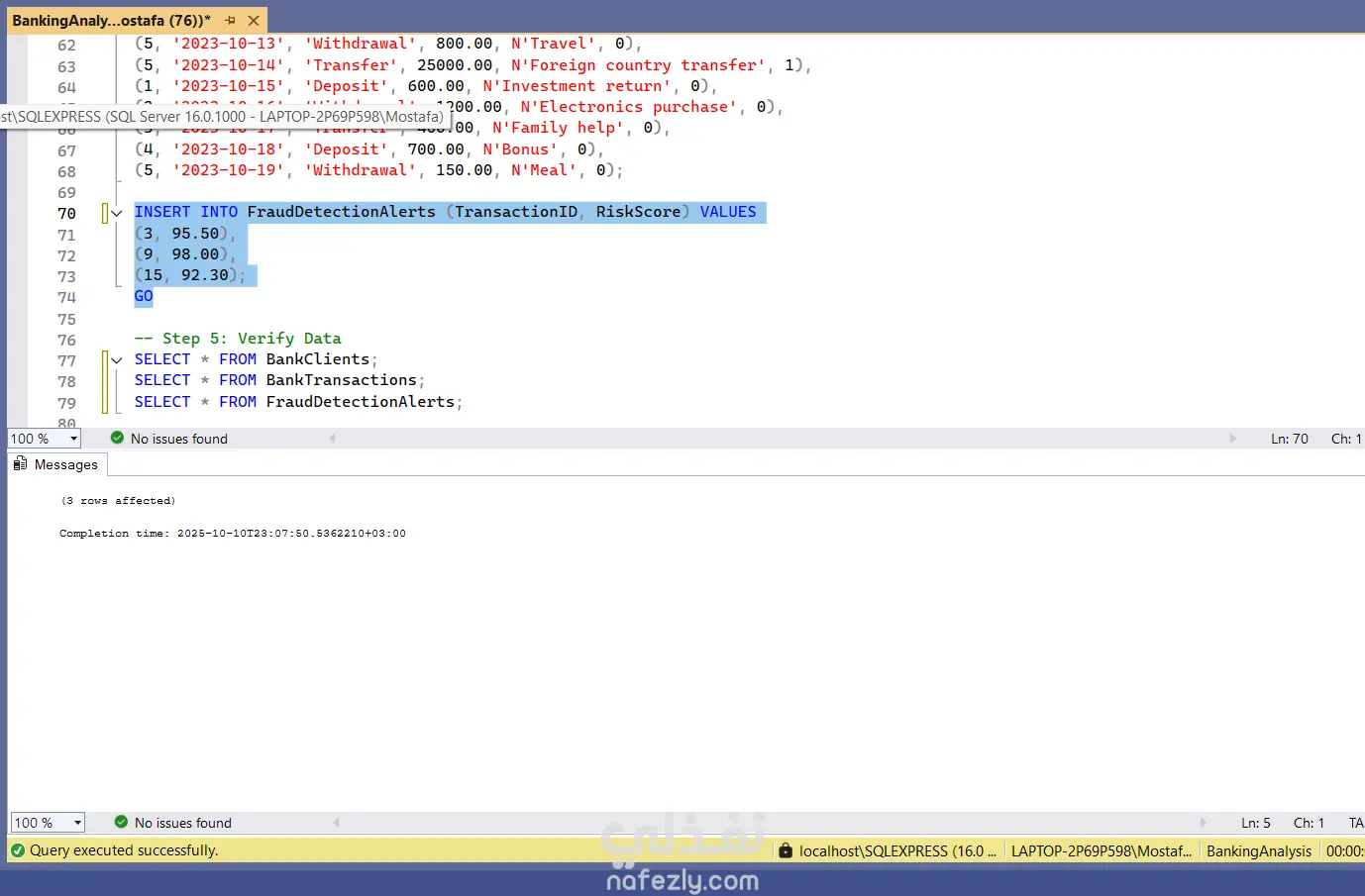Screen dimensions: 1365x896
Task: Click BankingAnalysis database in status bar
Action: 1259,851
